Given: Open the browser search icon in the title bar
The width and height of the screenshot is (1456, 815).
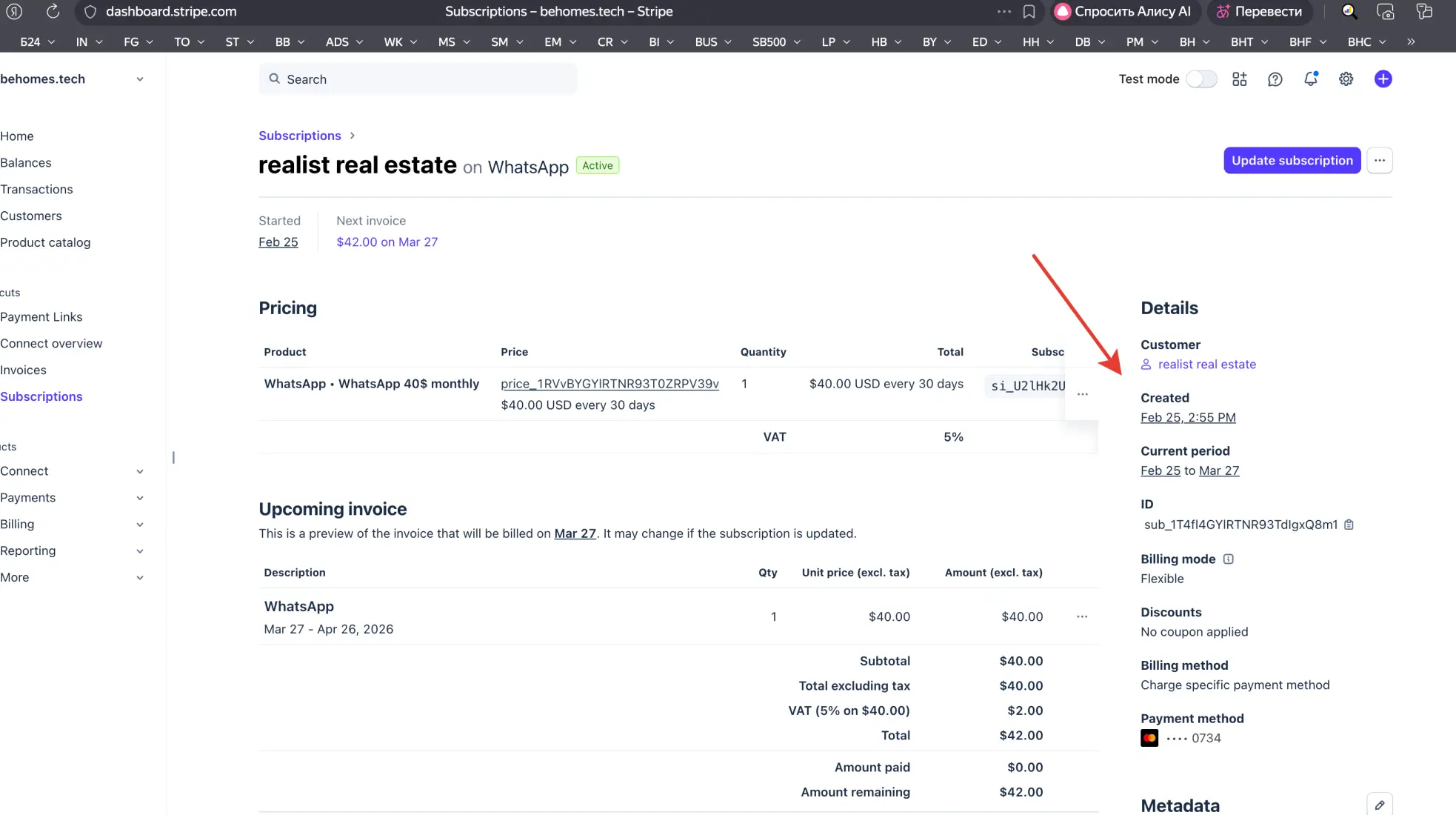Looking at the screenshot, I should point(1349,12).
